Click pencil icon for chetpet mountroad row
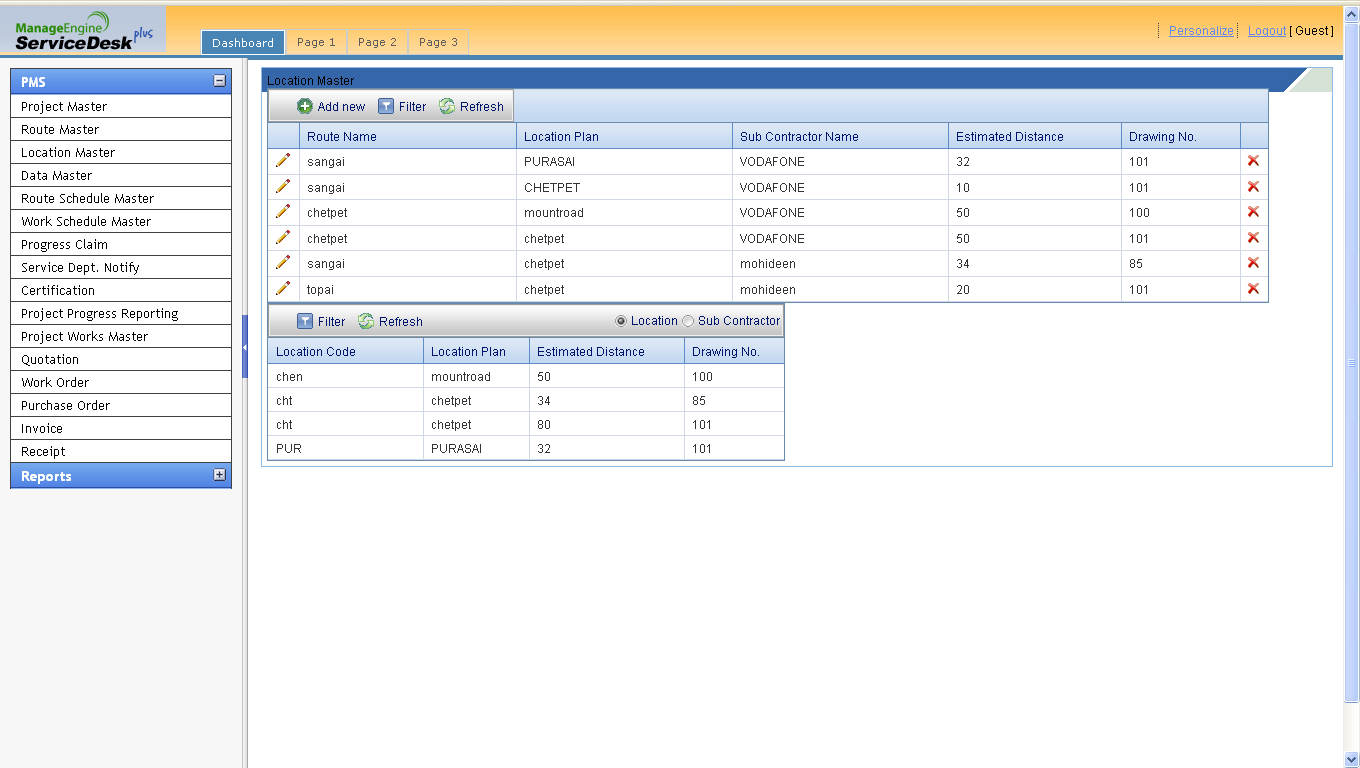 pos(283,211)
